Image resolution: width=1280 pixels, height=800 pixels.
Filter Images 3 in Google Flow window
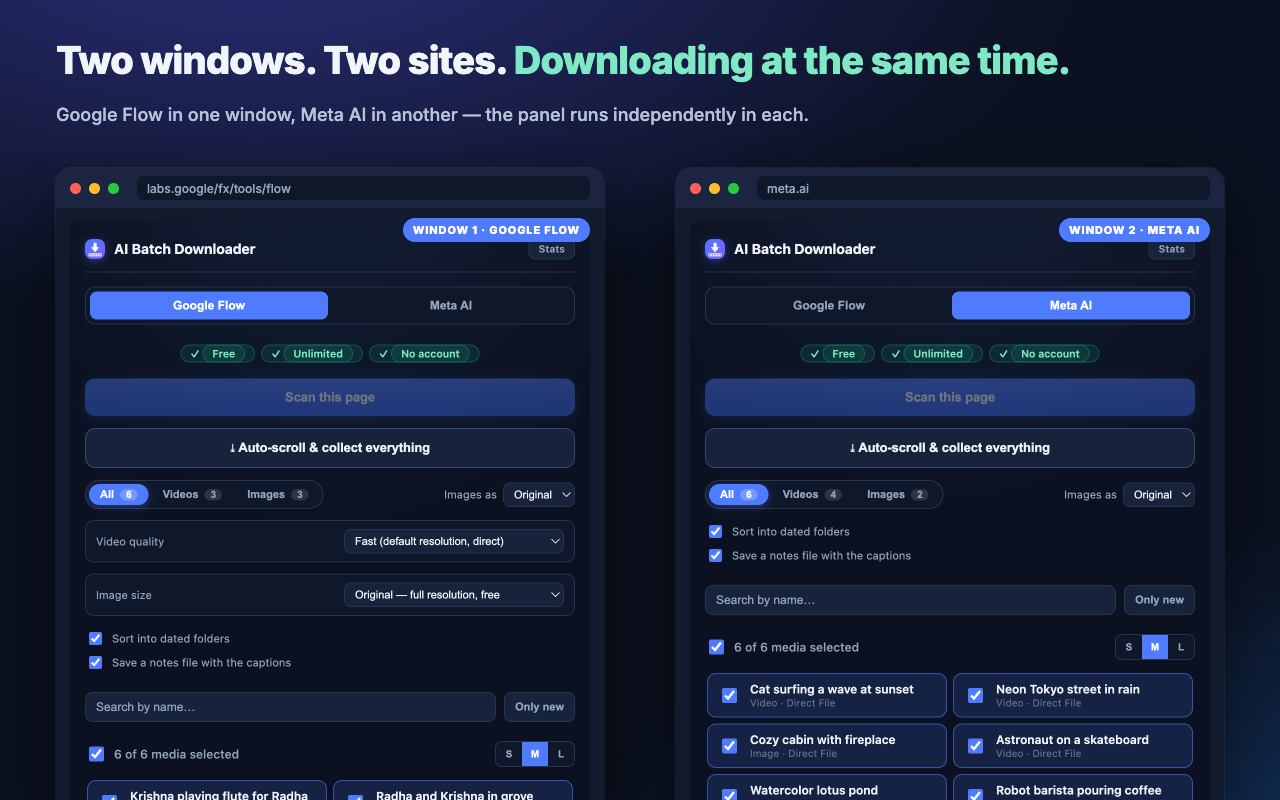[278, 495]
